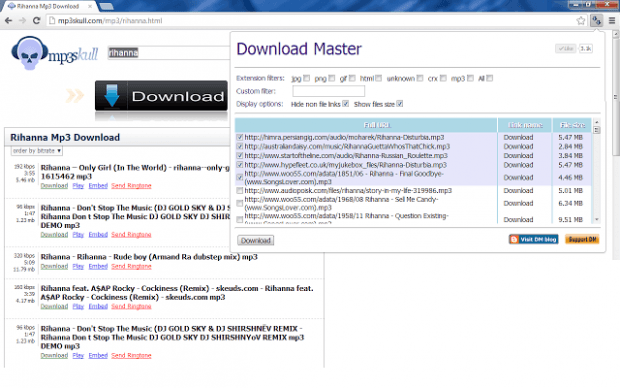
Task: Click the Download button in Download Master
Action: pos(256,240)
